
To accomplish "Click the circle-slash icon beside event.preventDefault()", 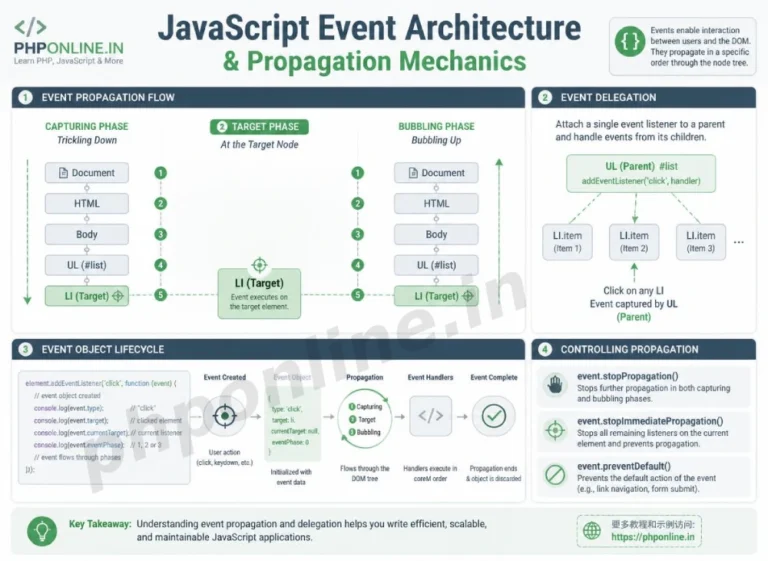I will point(555,475).
